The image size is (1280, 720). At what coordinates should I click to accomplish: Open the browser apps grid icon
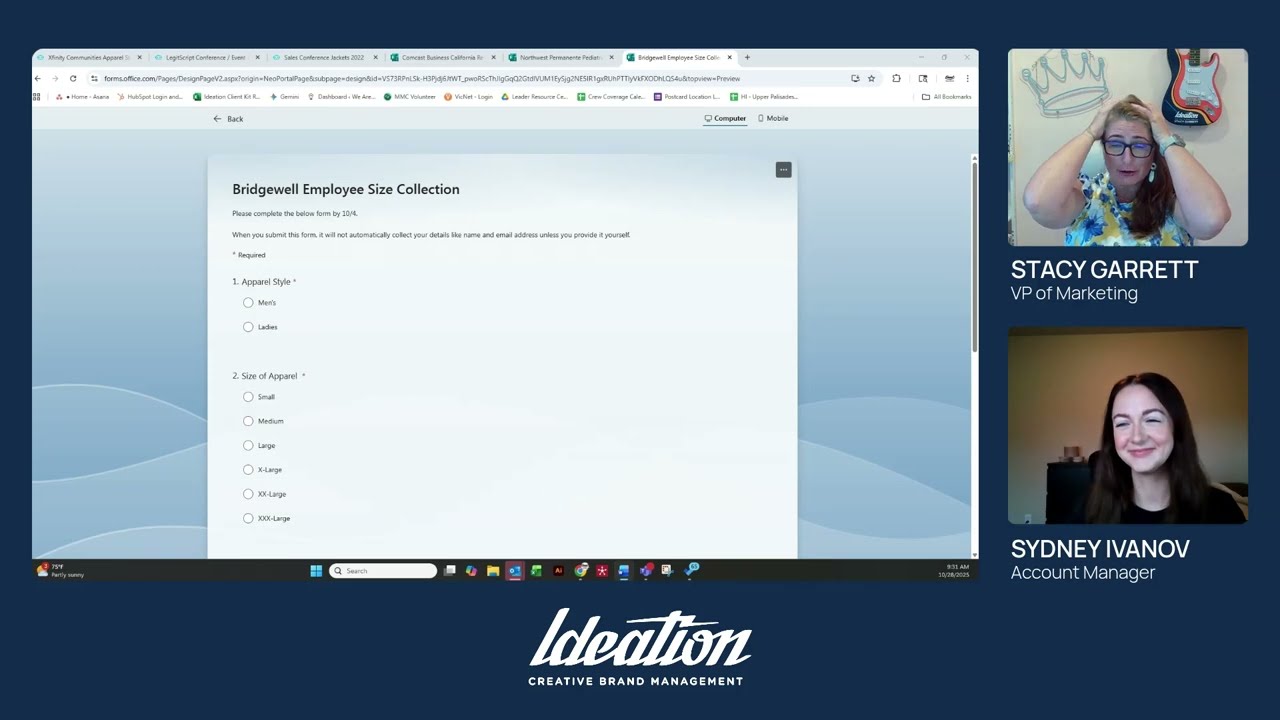tap(37, 97)
